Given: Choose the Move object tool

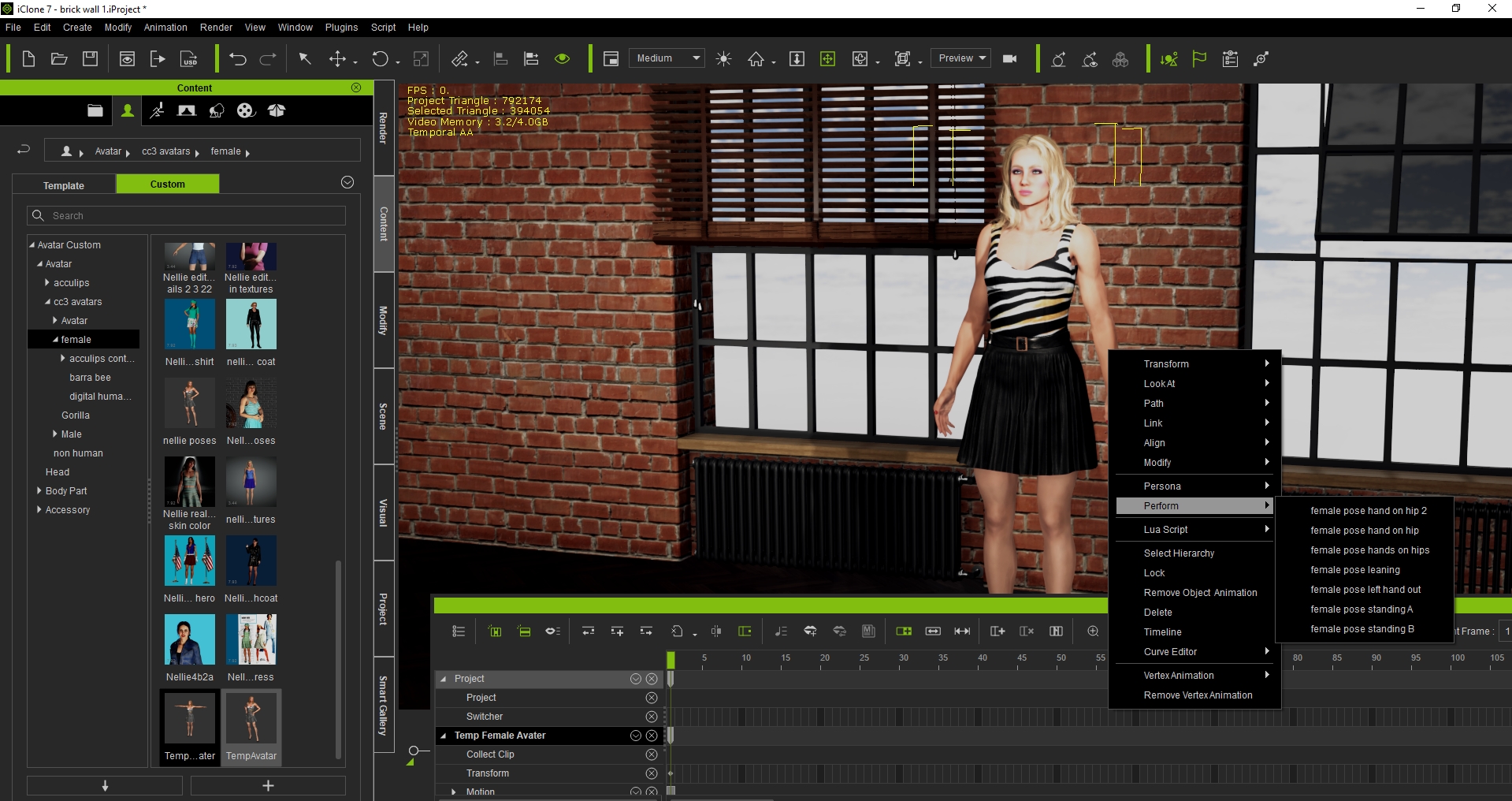Looking at the screenshot, I should click(337, 59).
